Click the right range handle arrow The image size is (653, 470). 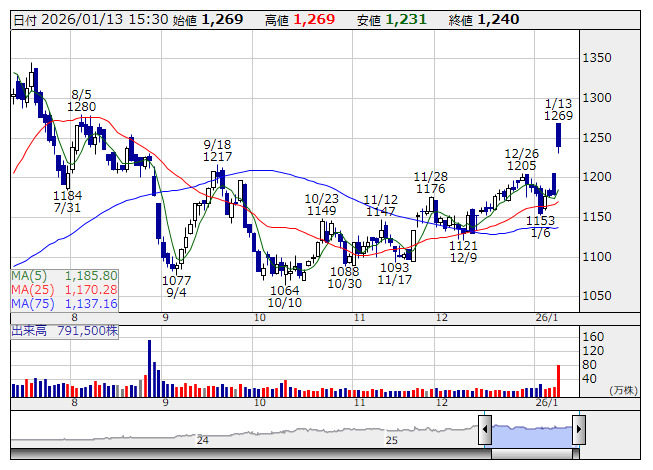click(x=579, y=430)
